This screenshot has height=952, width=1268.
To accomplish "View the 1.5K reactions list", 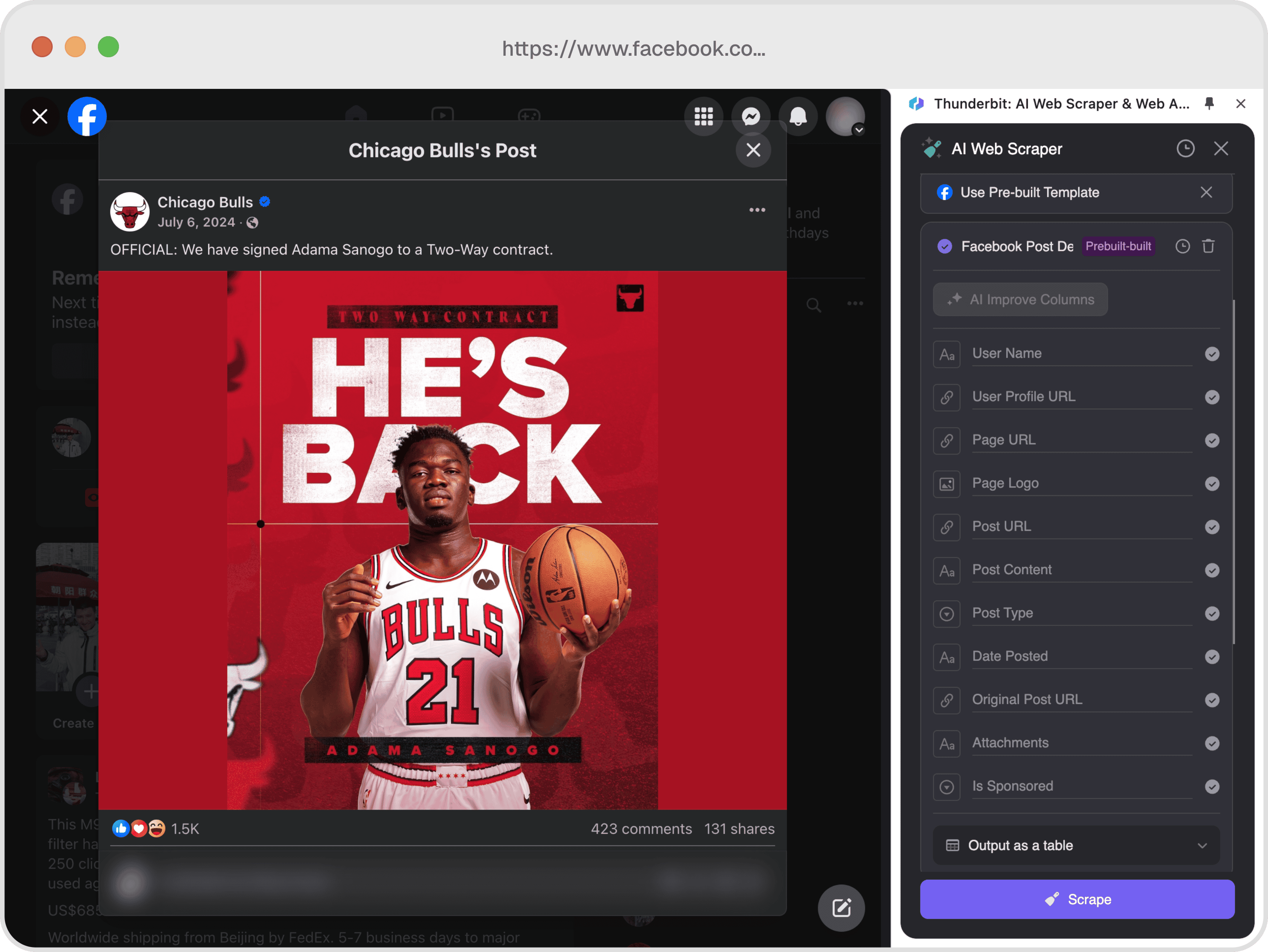I will click(185, 829).
